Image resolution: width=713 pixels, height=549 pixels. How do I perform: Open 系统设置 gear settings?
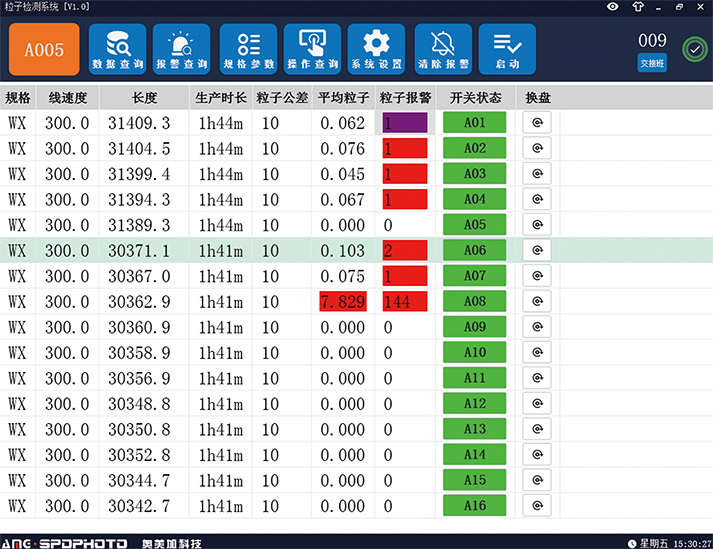(376, 49)
